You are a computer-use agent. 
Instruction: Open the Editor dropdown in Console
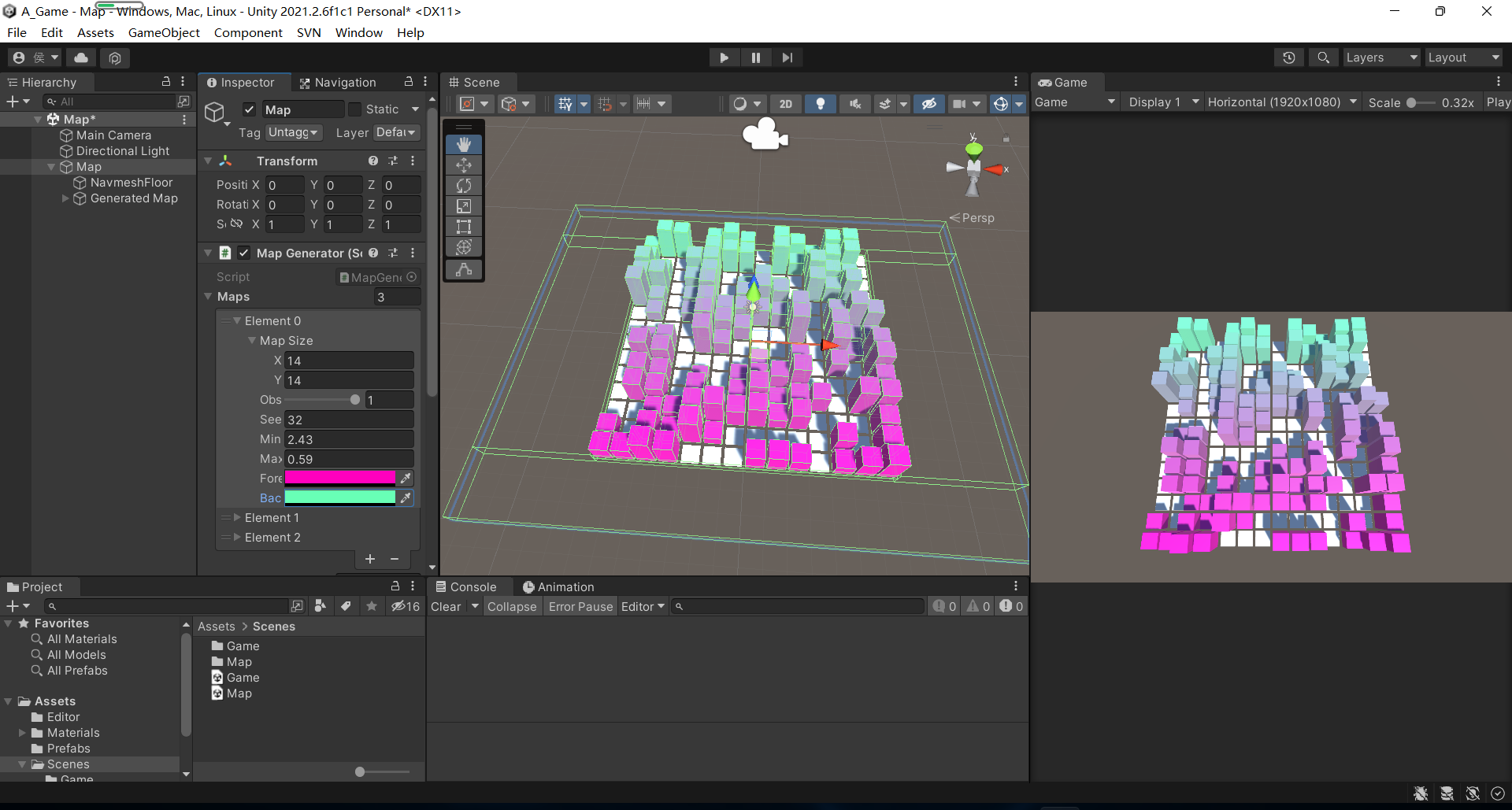pos(643,606)
